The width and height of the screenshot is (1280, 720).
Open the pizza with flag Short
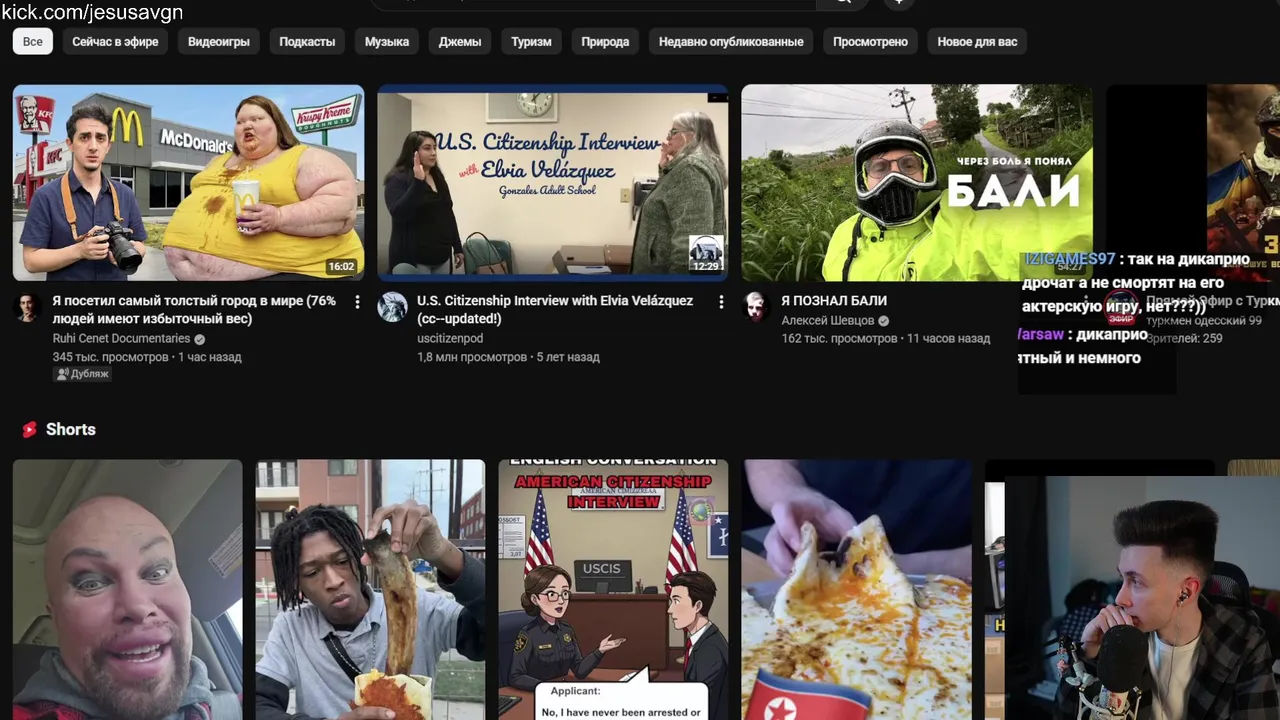click(856, 590)
